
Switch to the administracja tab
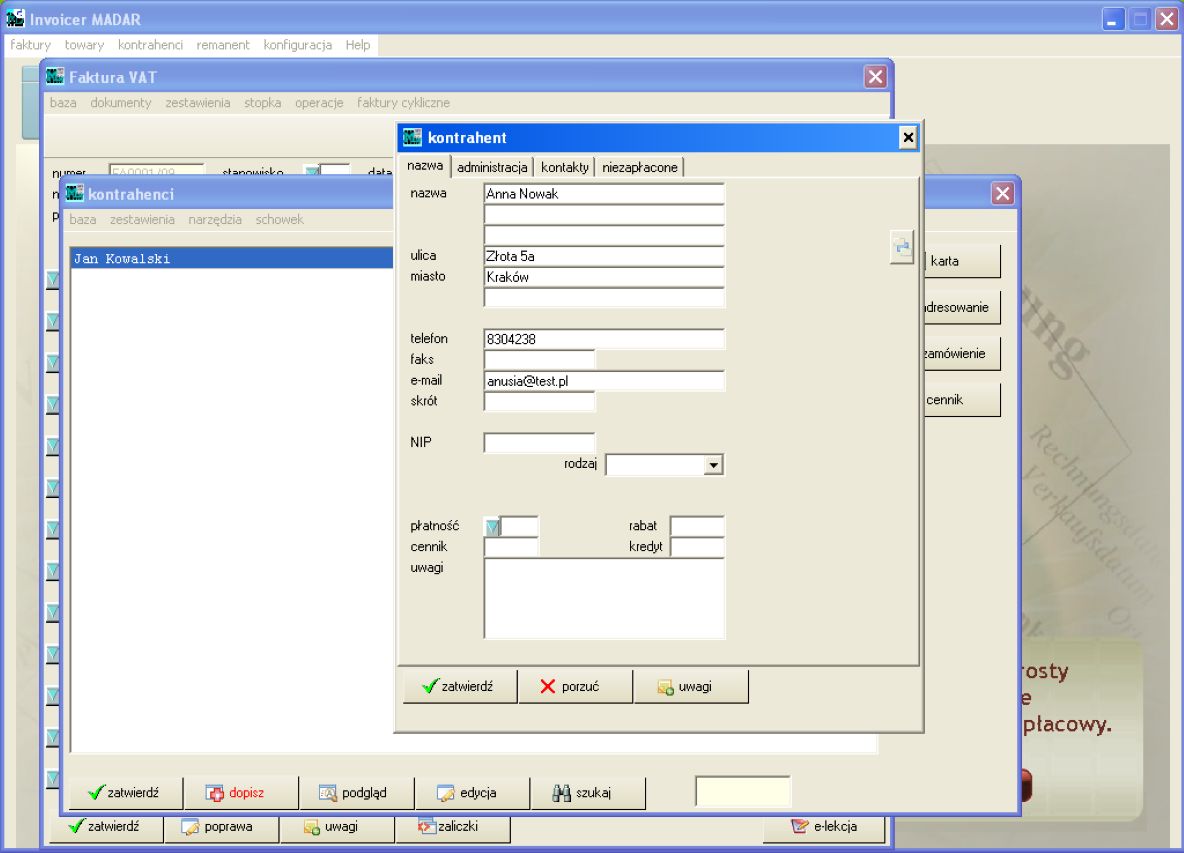coord(492,167)
